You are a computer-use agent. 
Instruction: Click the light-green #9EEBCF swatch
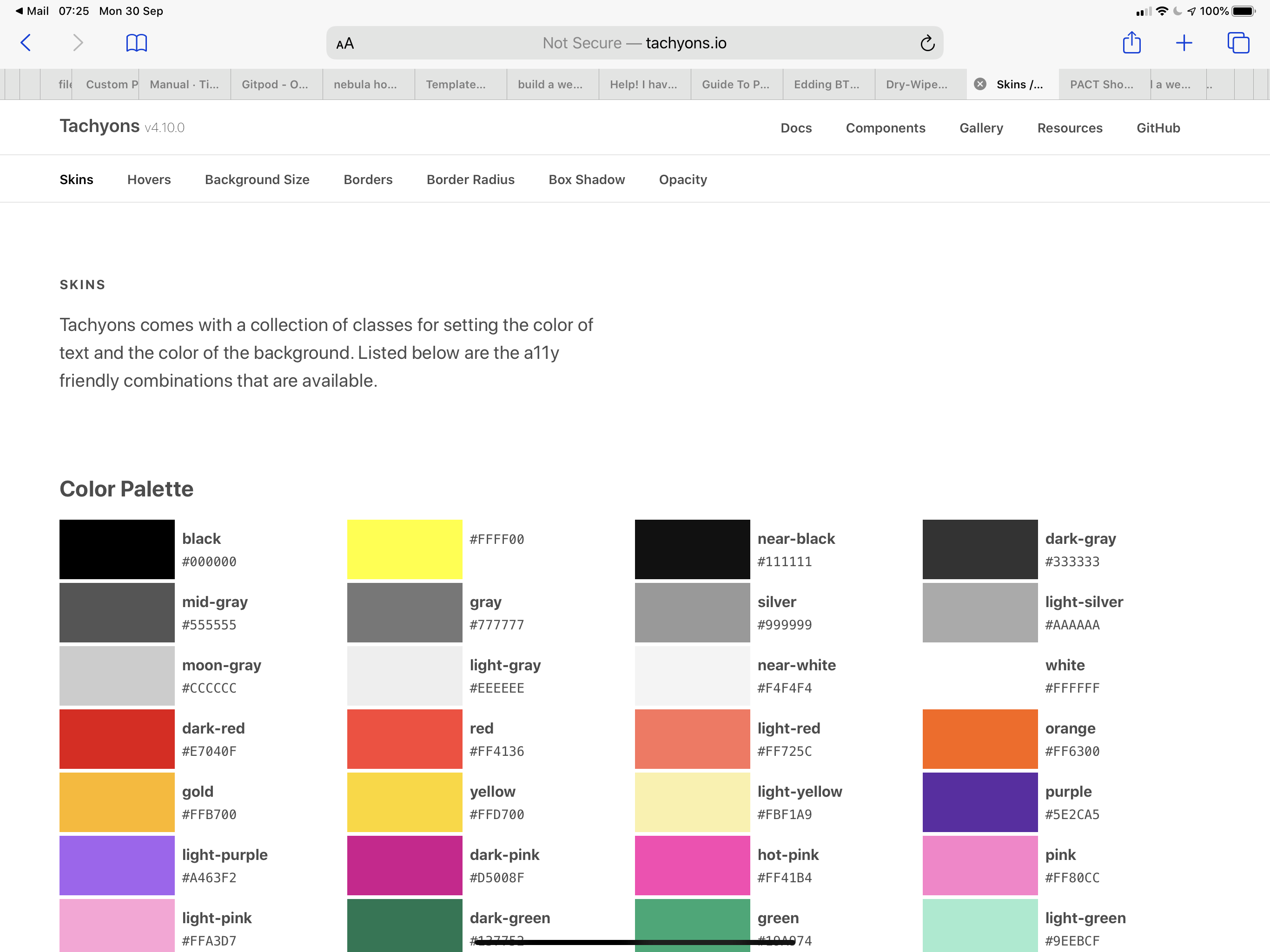(x=980, y=926)
